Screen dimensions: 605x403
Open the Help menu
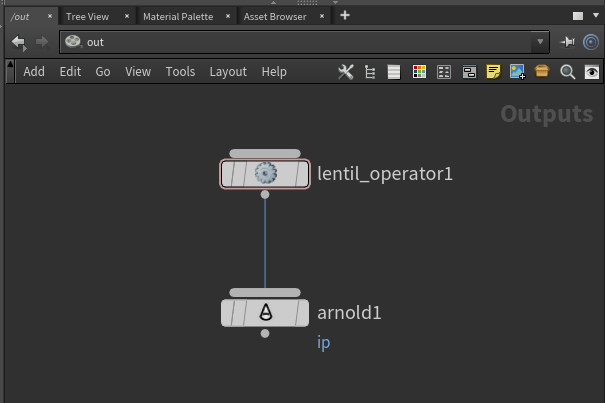(274, 72)
